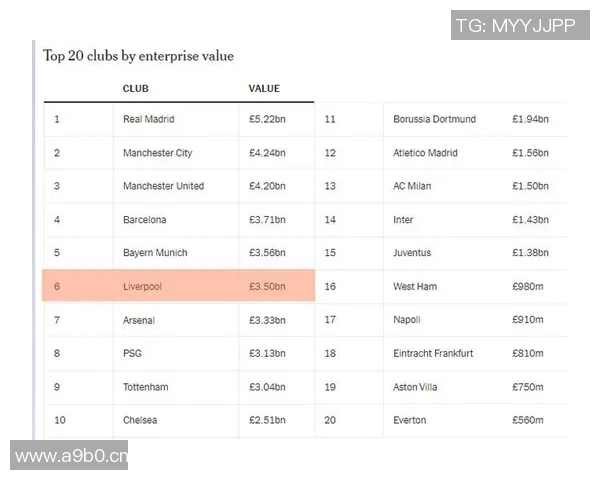Click the Juventus club name
The width and height of the screenshot is (600, 480).
point(413,253)
